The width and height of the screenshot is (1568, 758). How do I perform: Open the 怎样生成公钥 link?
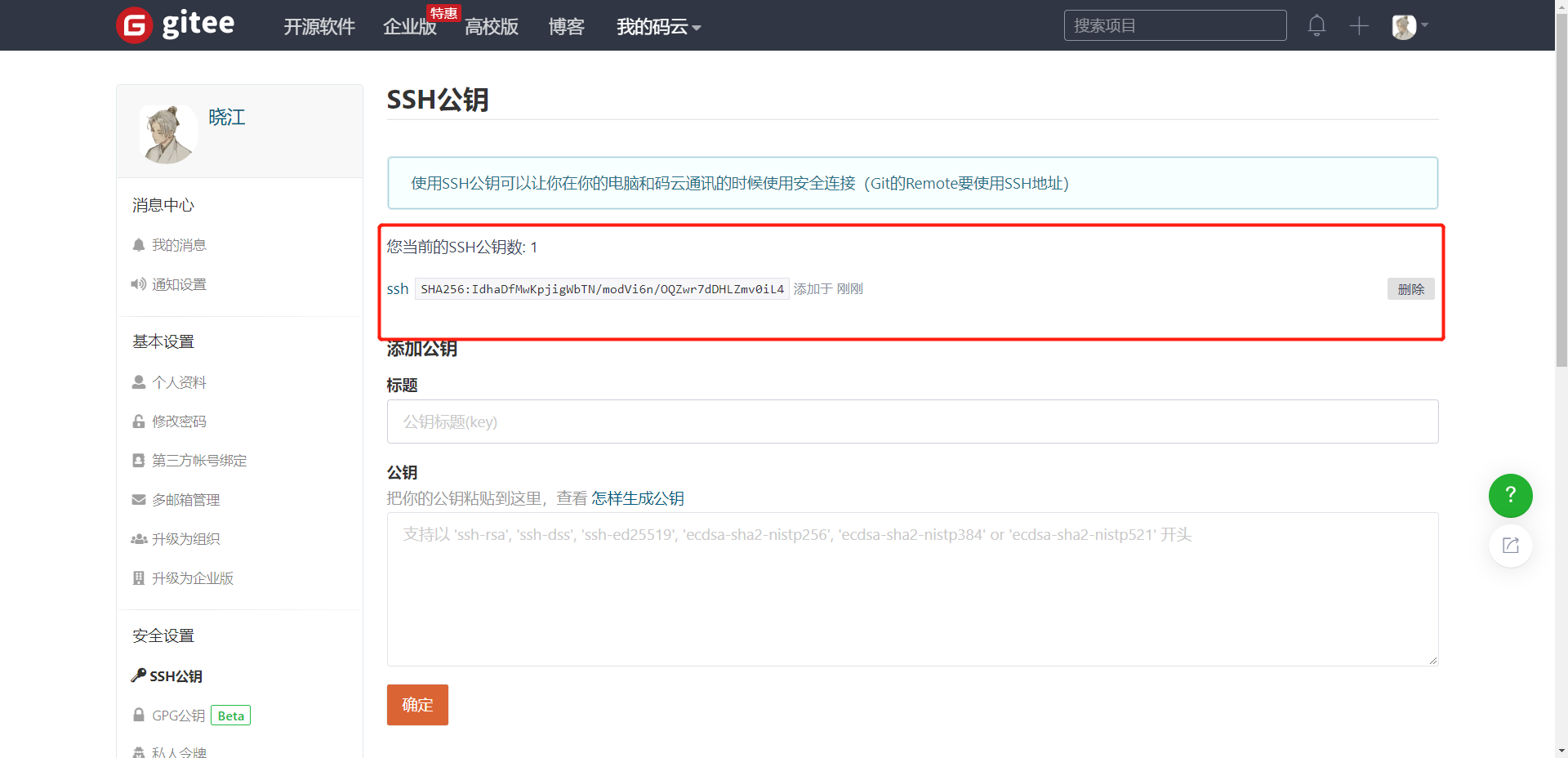(x=637, y=498)
